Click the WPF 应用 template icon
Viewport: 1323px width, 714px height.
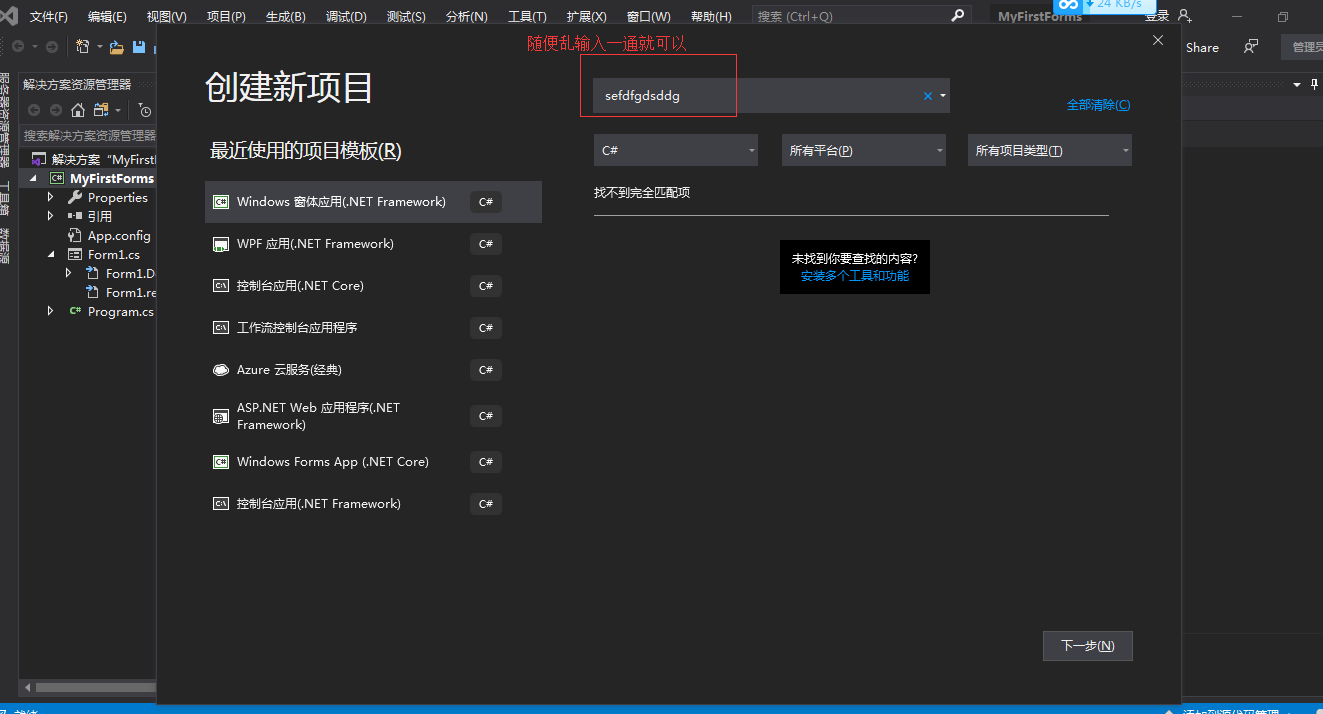221,244
